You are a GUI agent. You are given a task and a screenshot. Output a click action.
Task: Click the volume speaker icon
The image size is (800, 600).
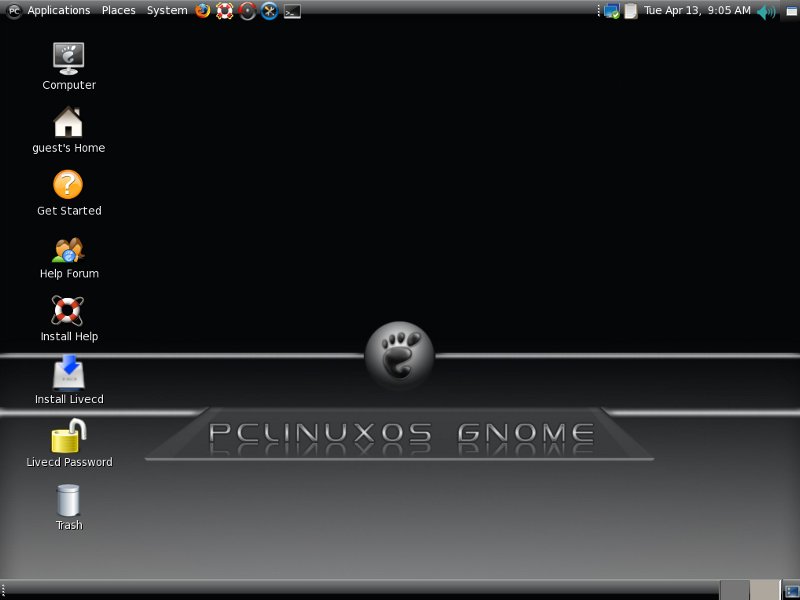[x=766, y=11]
